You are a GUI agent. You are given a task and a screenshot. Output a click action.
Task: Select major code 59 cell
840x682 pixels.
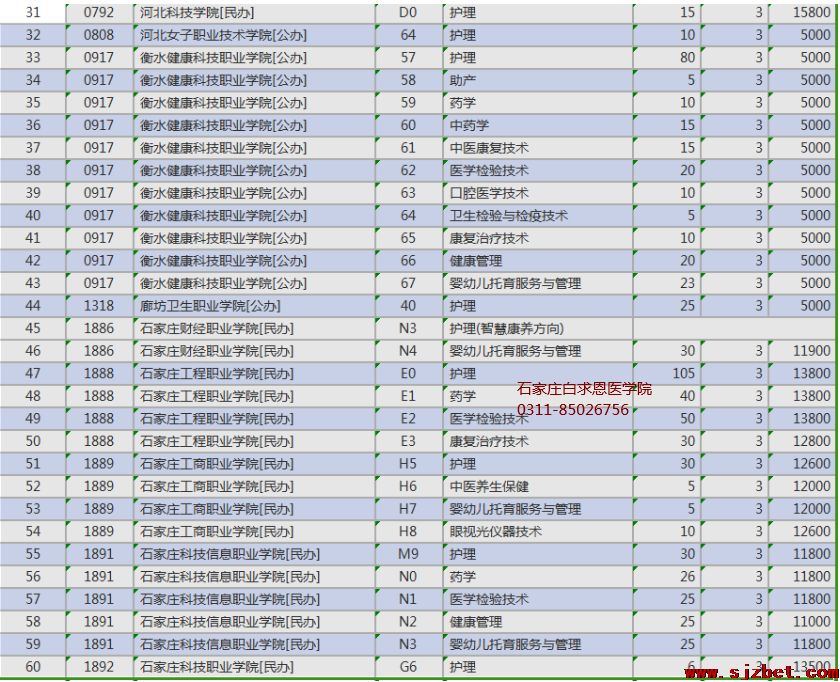(409, 103)
